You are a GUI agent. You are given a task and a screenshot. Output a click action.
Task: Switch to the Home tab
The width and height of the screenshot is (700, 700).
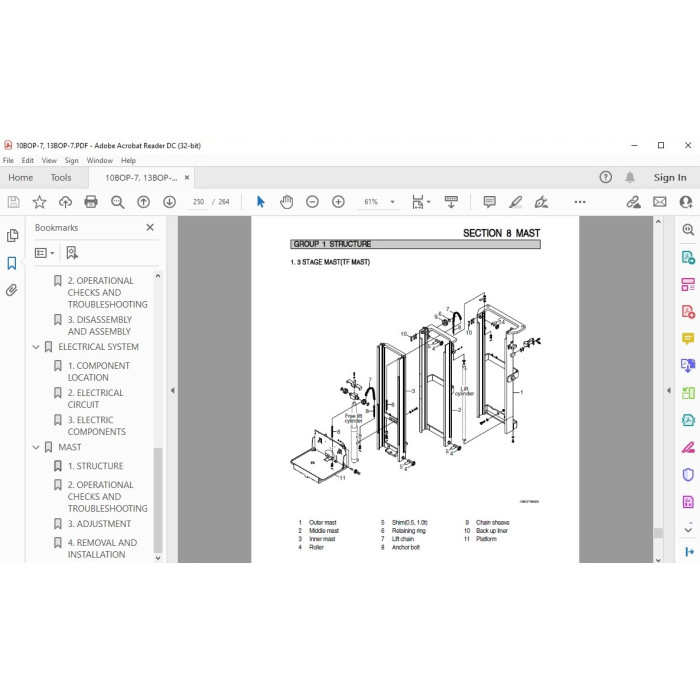[x=21, y=178]
